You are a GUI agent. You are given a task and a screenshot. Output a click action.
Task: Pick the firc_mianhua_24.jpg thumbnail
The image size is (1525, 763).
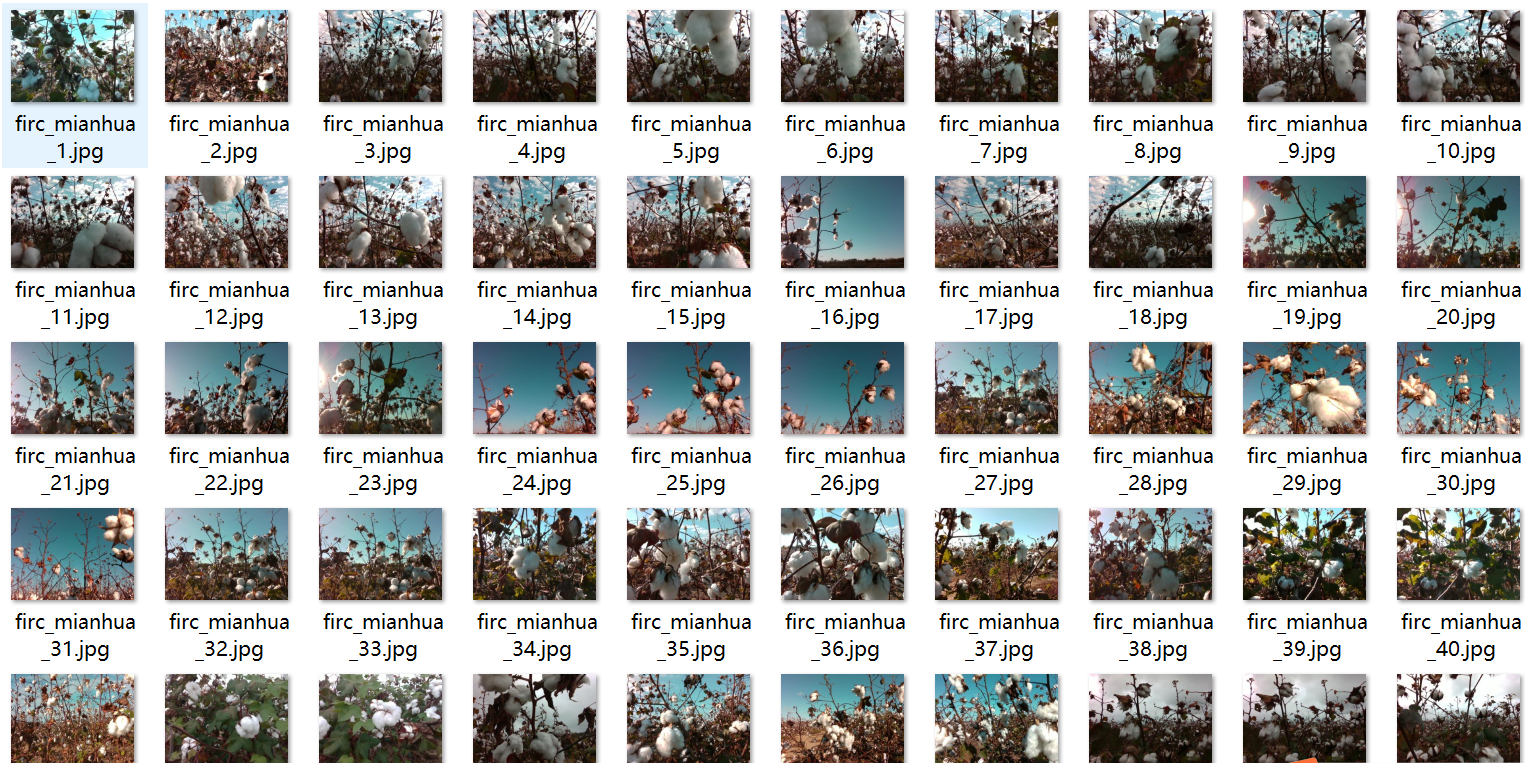[535, 388]
